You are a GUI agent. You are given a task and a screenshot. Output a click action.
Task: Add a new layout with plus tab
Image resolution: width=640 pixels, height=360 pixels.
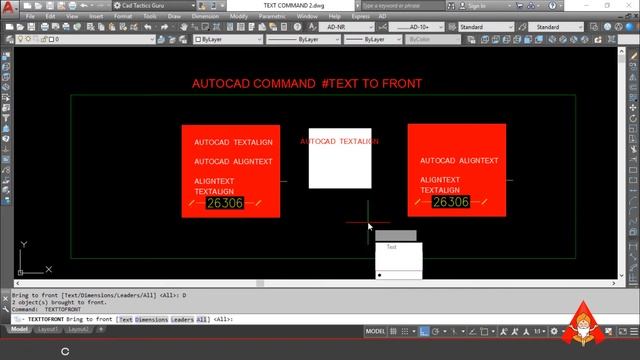[101, 329]
